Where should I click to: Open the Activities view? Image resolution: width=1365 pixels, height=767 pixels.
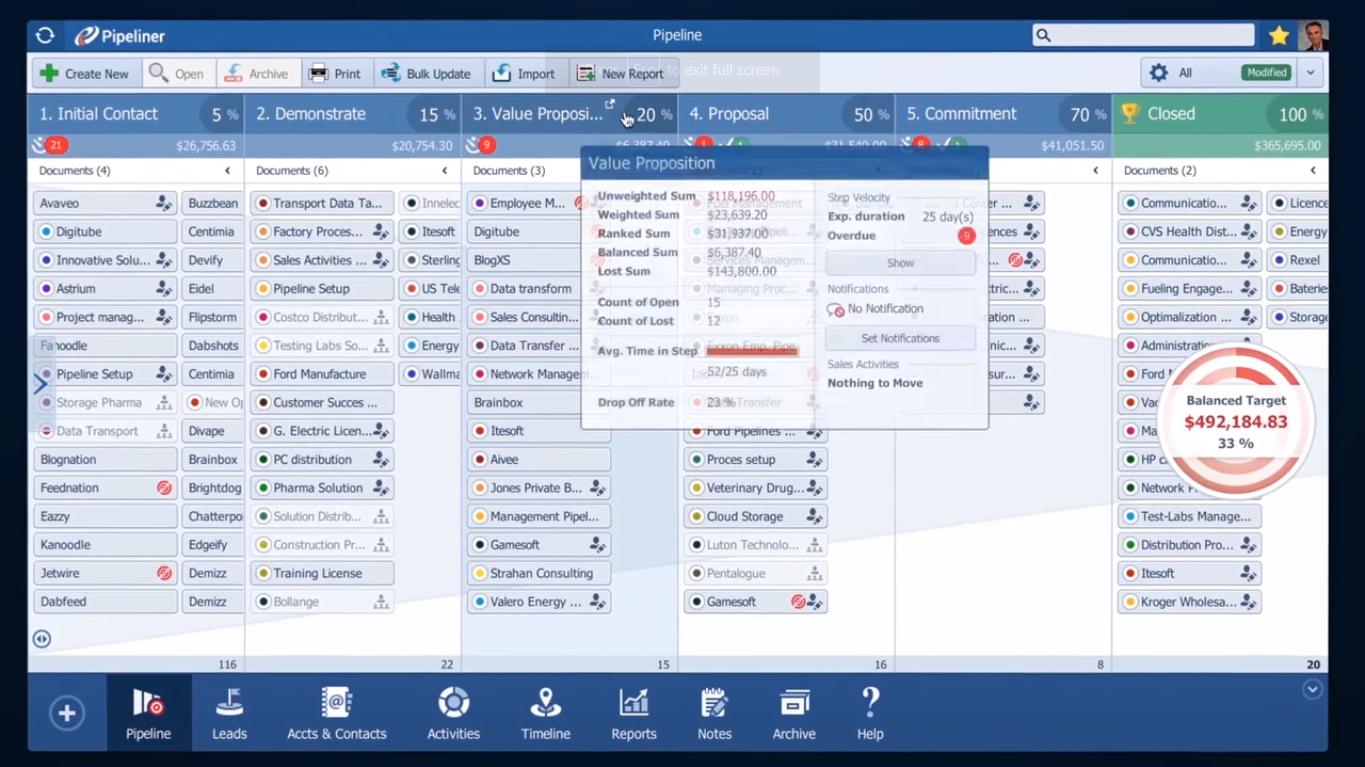453,713
